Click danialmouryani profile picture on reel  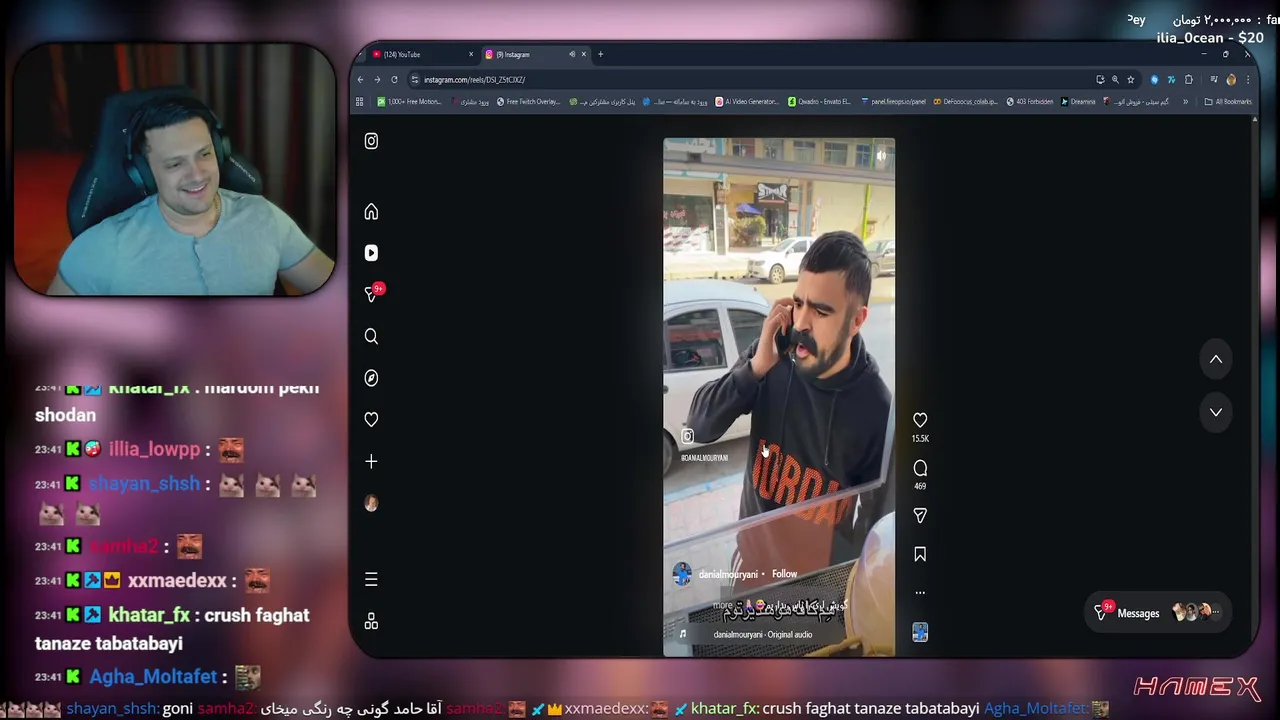tap(682, 574)
